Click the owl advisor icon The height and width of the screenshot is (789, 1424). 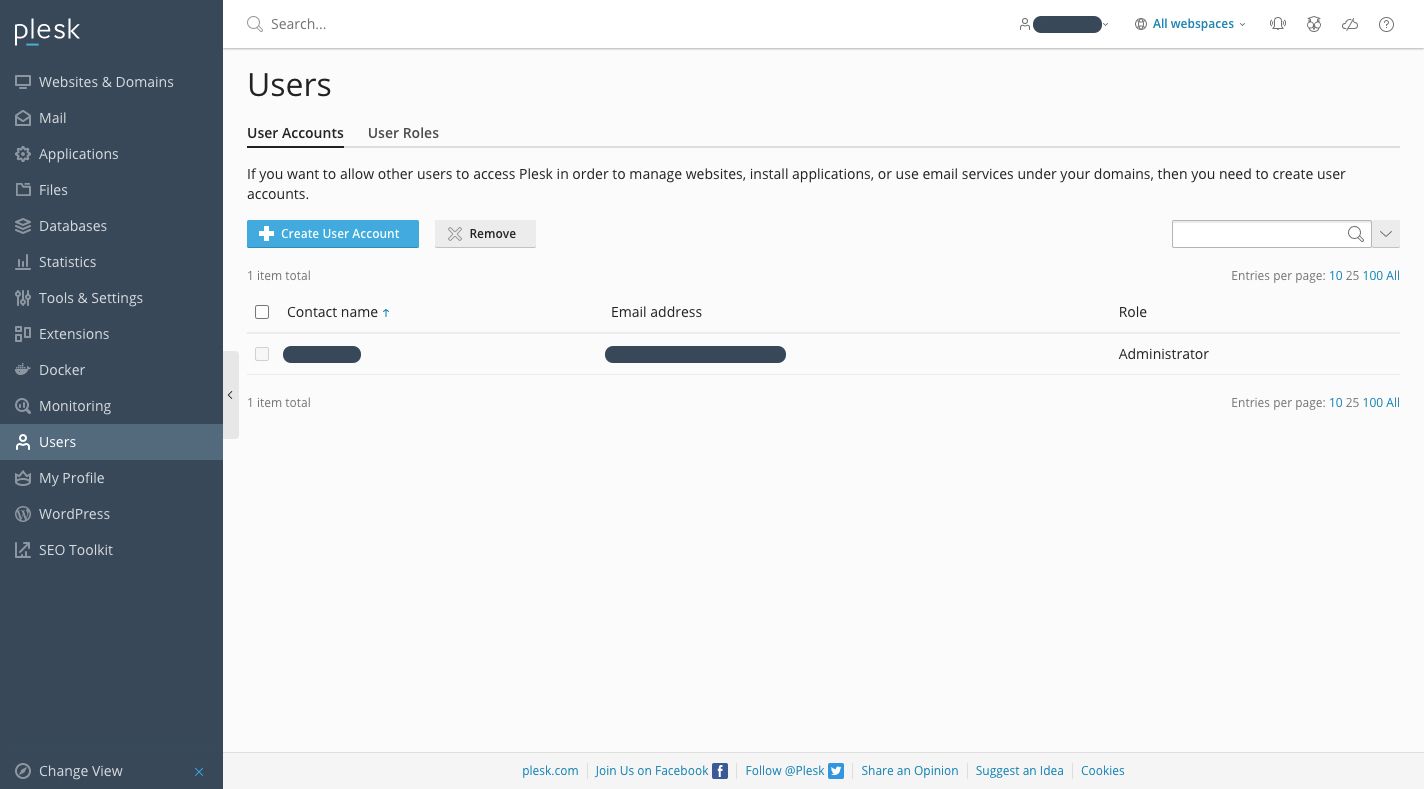click(x=1314, y=24)
